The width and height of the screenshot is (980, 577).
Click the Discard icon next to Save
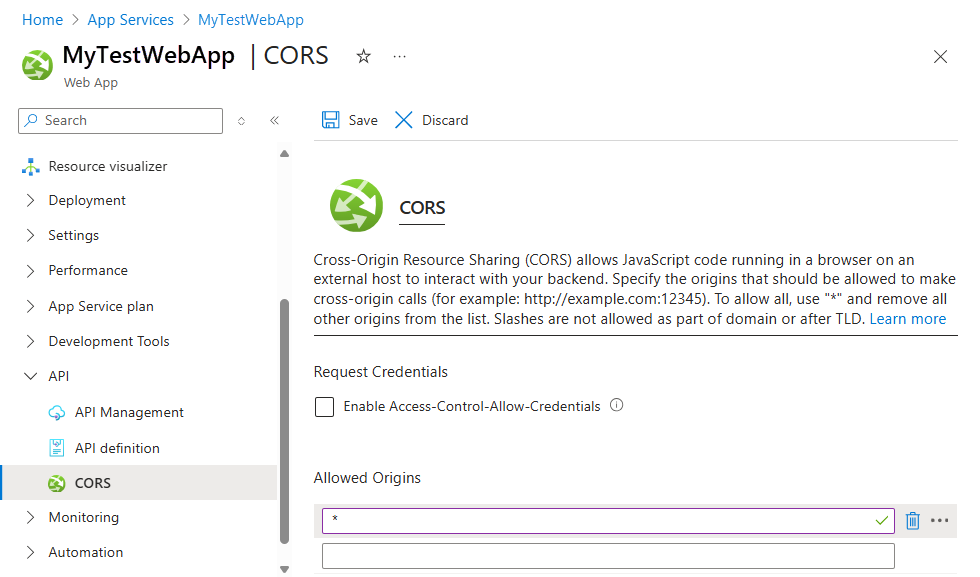[403, 119]
